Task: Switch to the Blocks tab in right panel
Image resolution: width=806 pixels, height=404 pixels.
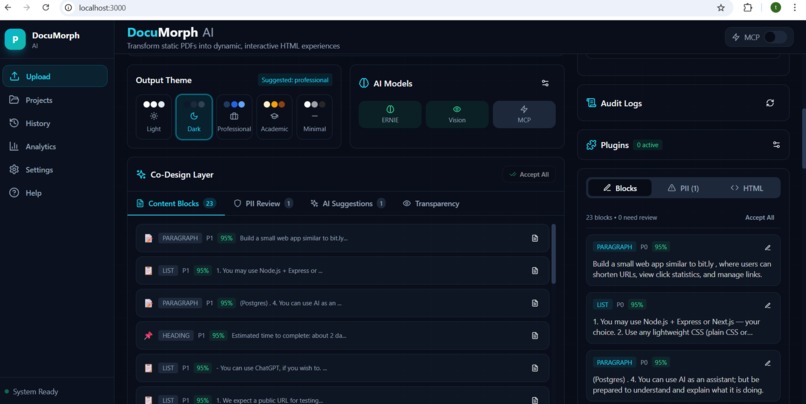Action: pos(619,188)
